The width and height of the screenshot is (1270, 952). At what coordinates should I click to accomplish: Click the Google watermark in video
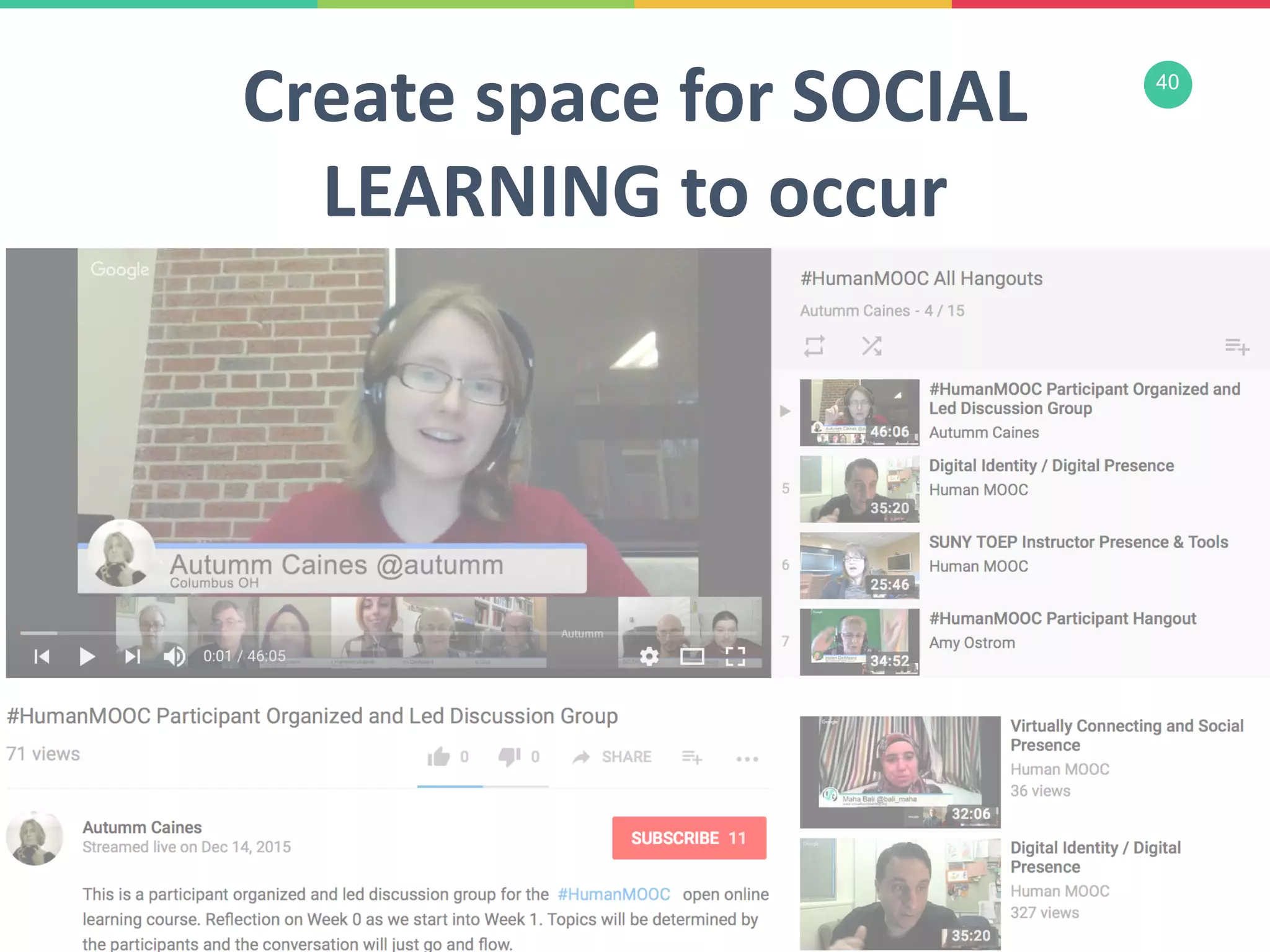pyautogui.click(x=120, y=270)
